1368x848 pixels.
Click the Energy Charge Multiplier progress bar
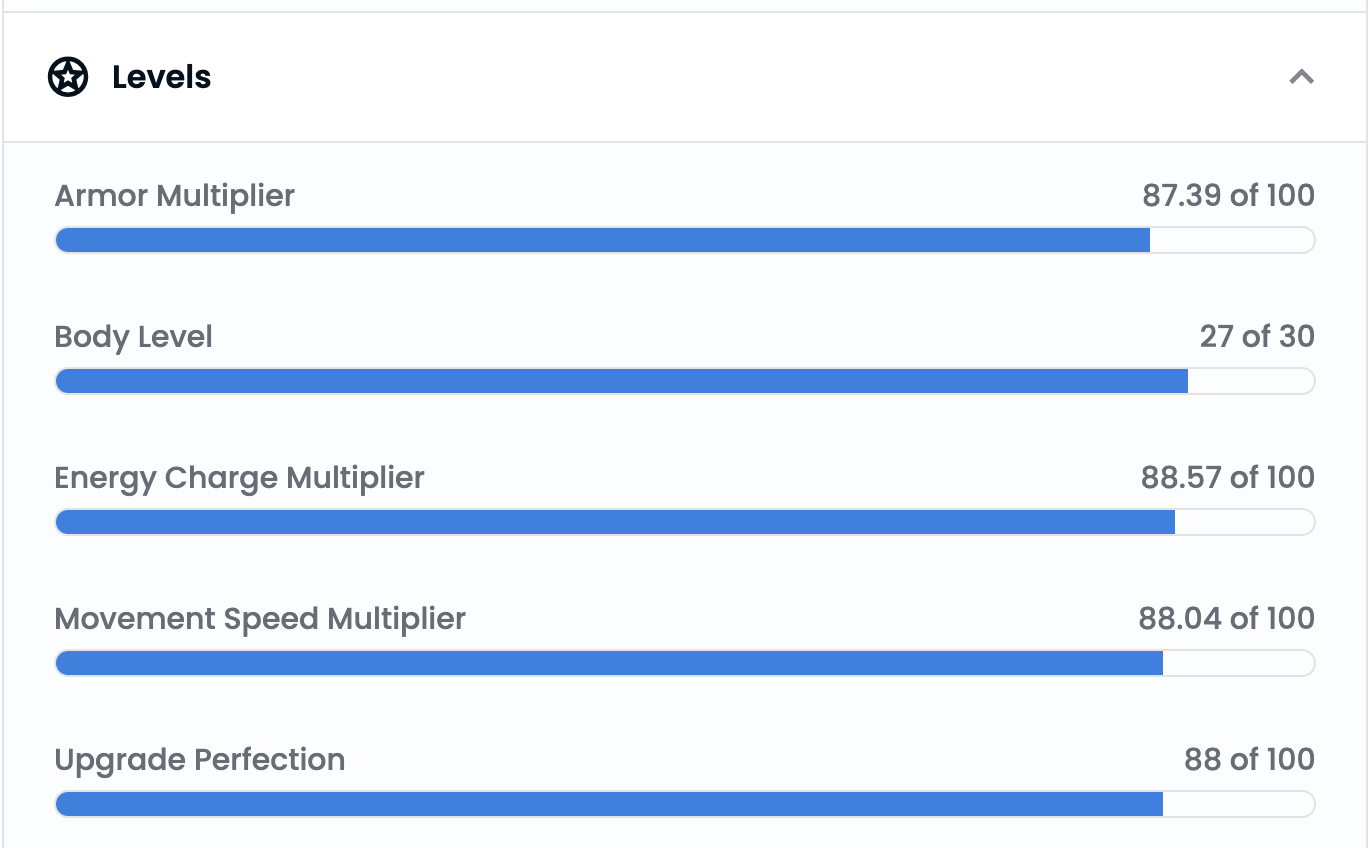click(685, 522)
